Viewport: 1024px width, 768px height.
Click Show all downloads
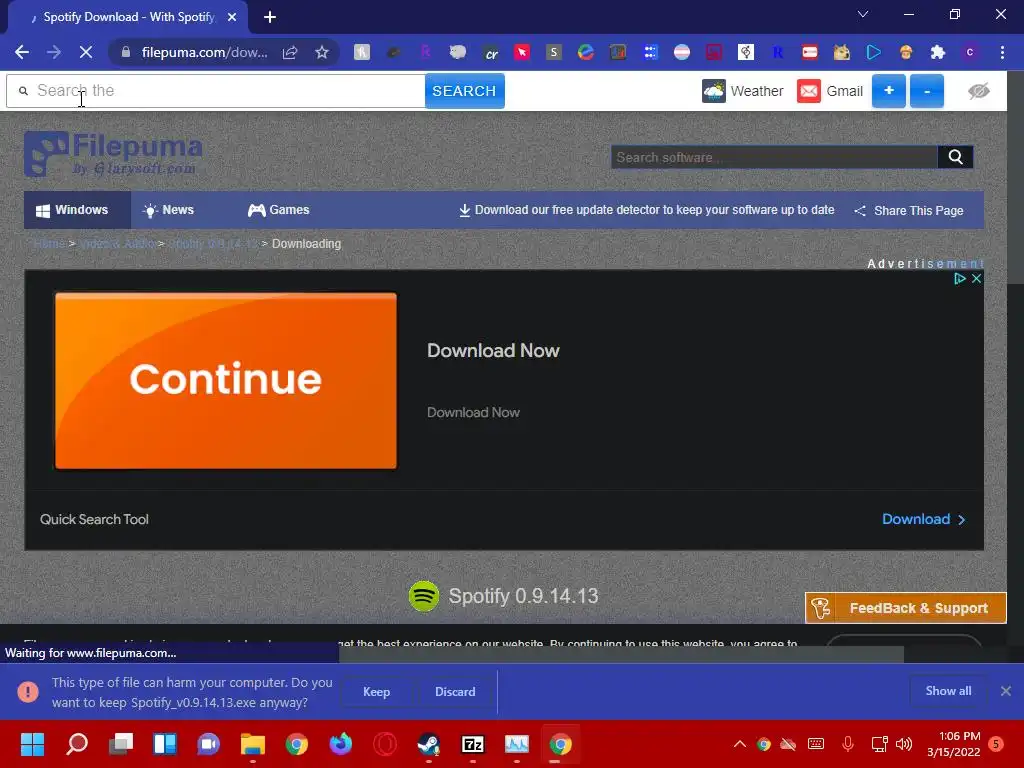[x=948, y=691]
